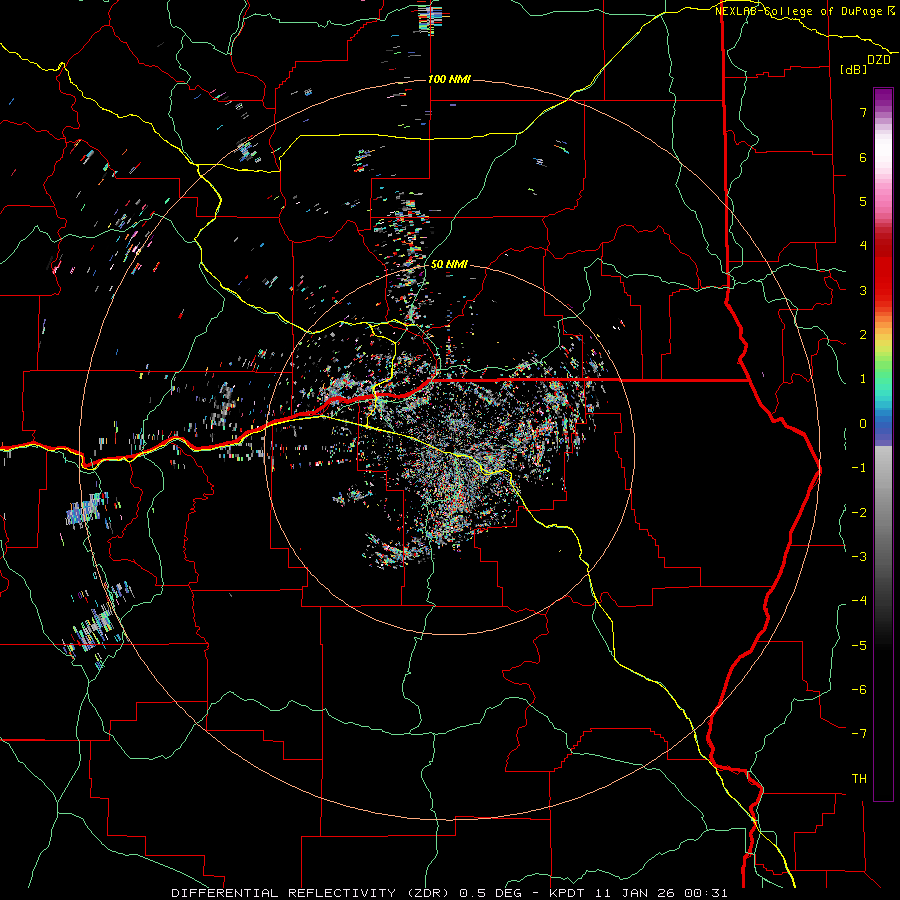Click the -3 value on the dB scale

tap(859, 556)
